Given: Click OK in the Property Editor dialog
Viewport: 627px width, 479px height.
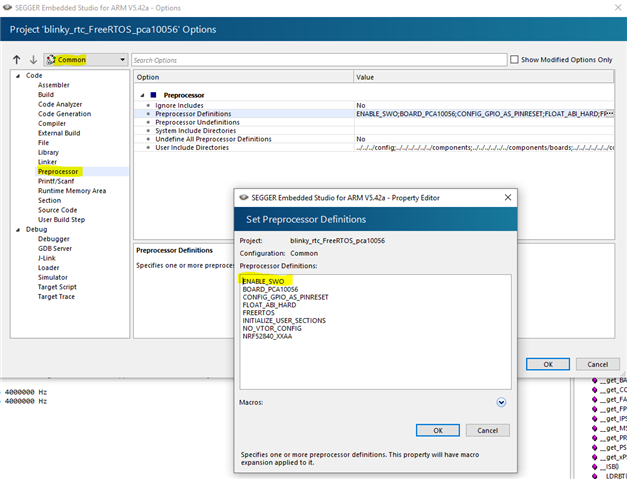Looking at the screenshot, I should click(438, 430).
